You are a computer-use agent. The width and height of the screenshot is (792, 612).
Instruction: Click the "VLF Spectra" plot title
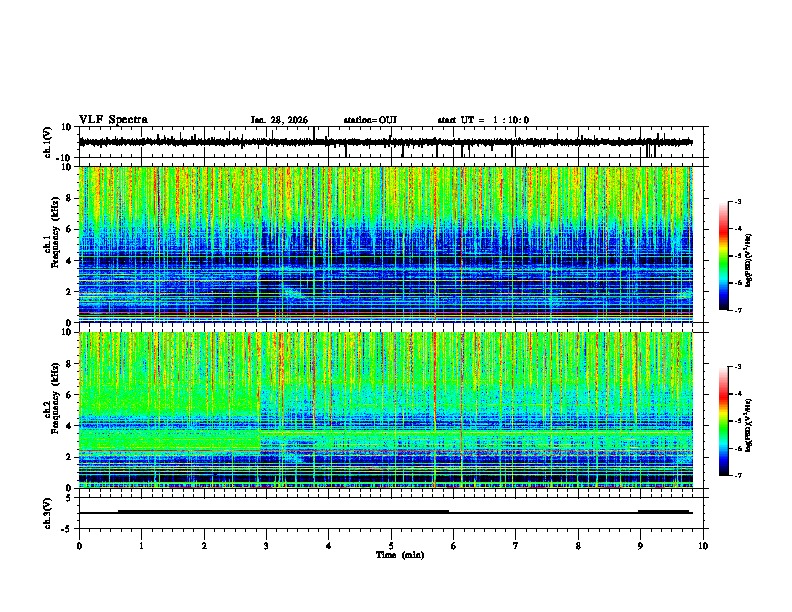[x=113, y=120]
